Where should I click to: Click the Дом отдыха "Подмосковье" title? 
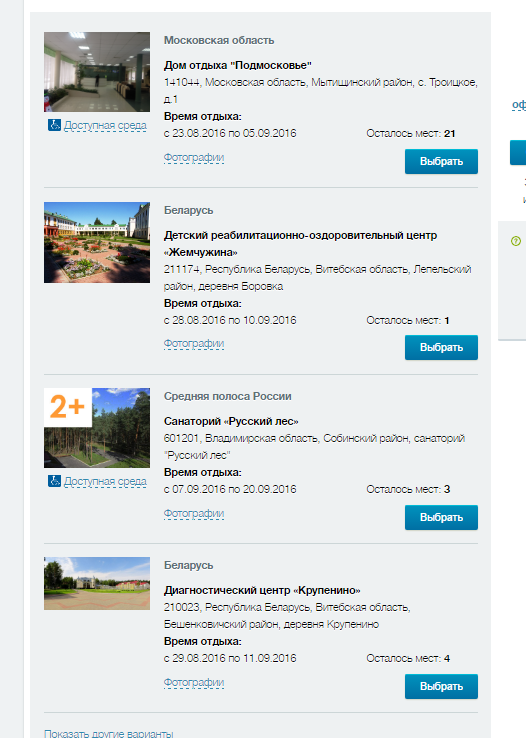238,65
